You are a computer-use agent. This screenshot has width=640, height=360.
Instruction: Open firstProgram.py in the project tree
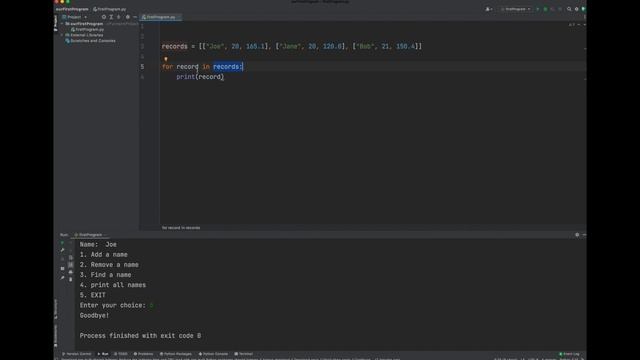click(x=87, y=29)
